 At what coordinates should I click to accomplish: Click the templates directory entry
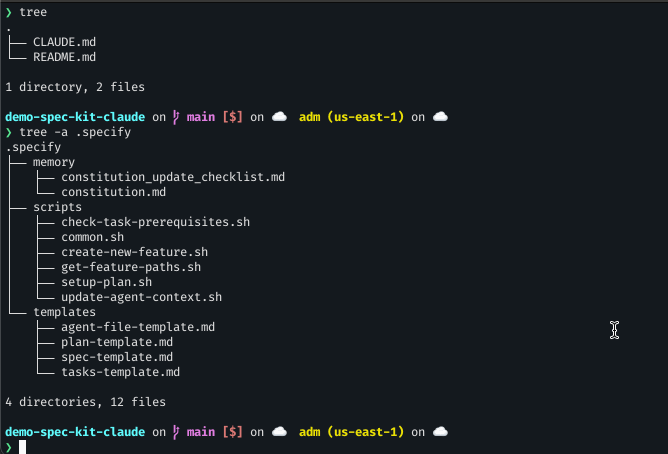(x=64, y=312)
